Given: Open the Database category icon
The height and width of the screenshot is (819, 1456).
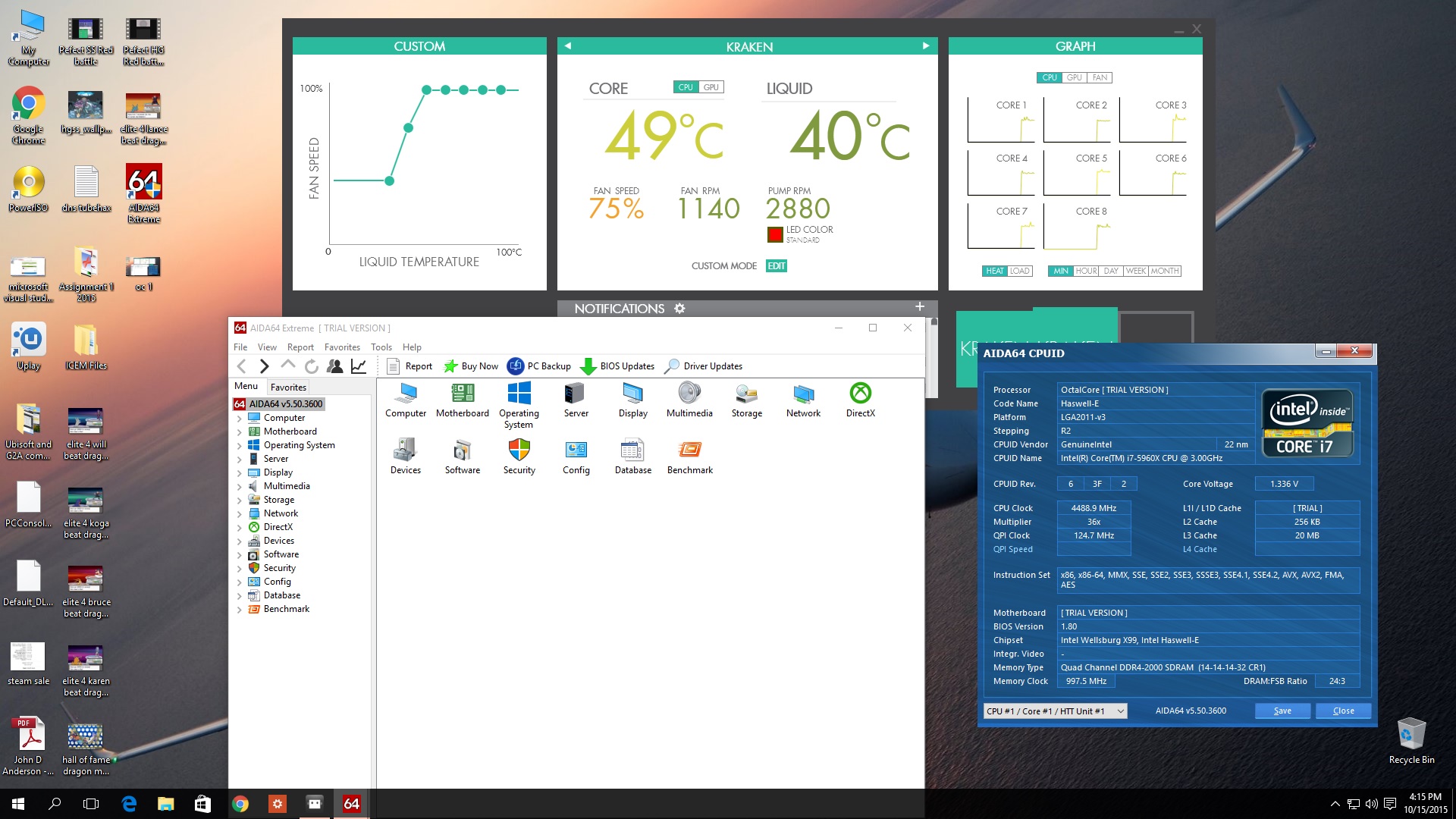Looking at the screenshot, I should [632, 457].
